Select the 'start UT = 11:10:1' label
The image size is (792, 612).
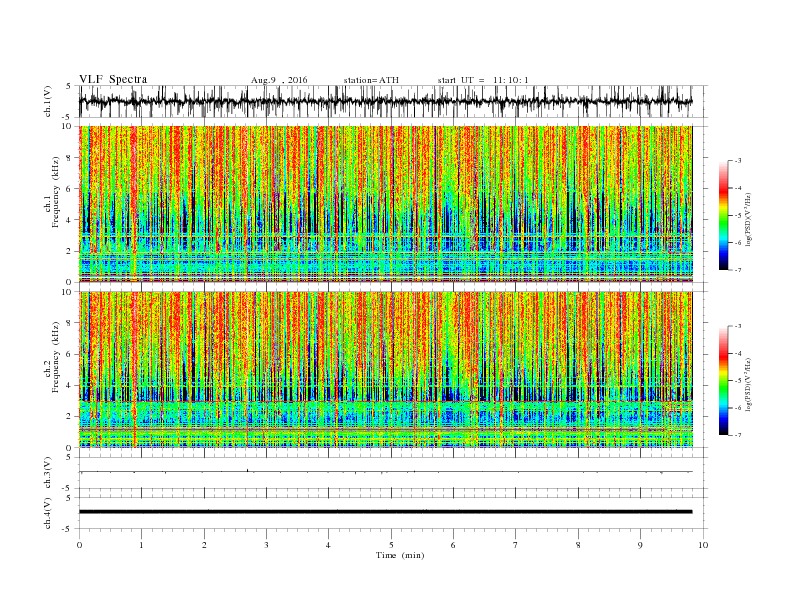coord(482,80)
